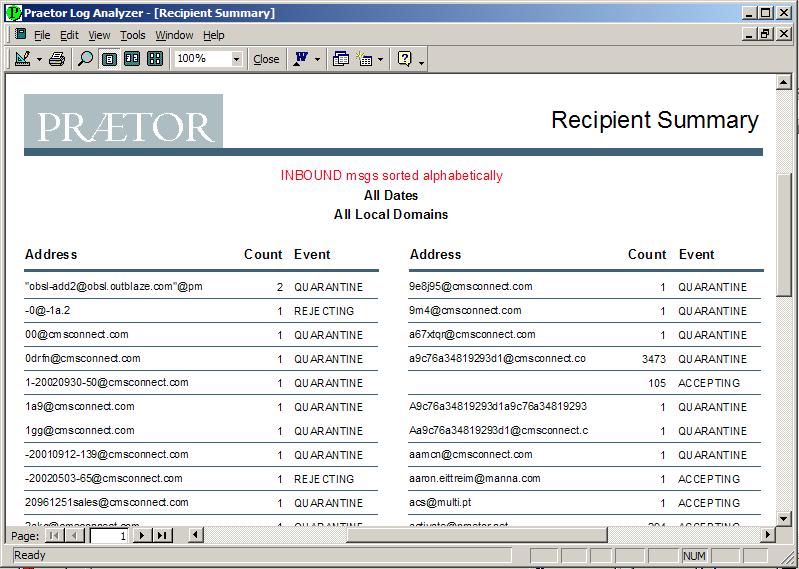Expand the New Object dropdown arrow

tap(380, 59)
